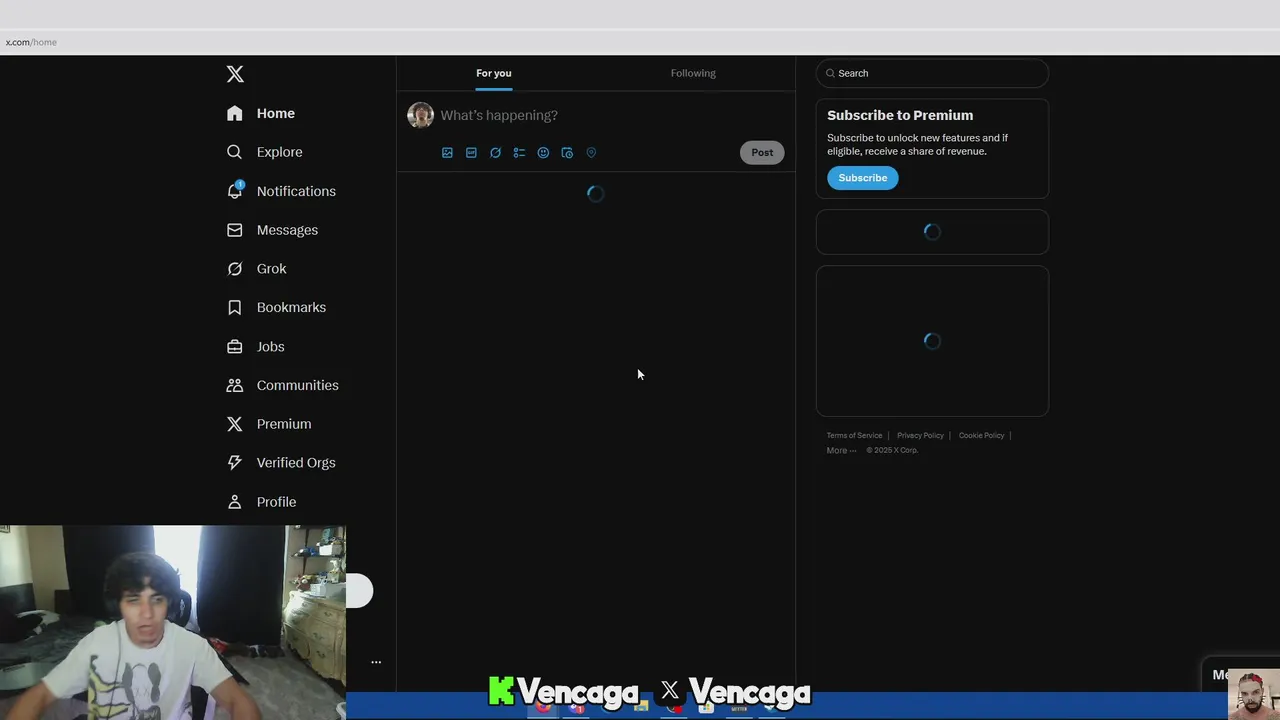This screenshot has width=1280, height=720.
Task: Open Communities in the sidebar
Action: coord(283,385)
